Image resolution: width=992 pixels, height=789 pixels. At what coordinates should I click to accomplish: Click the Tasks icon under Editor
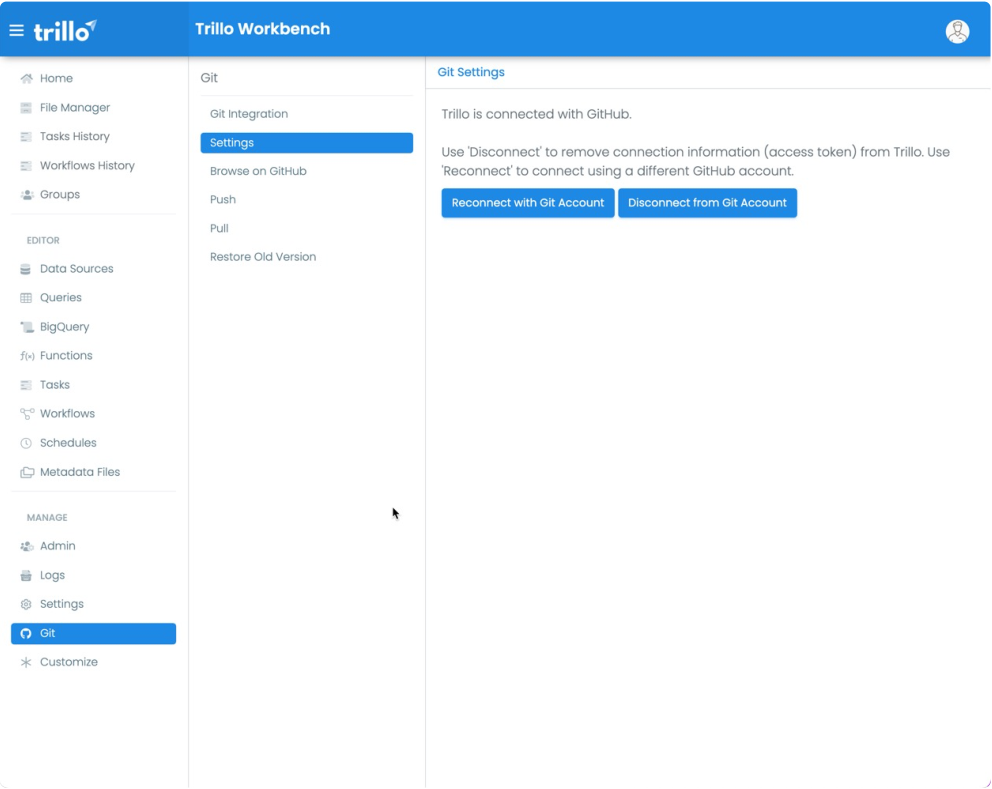26,385
